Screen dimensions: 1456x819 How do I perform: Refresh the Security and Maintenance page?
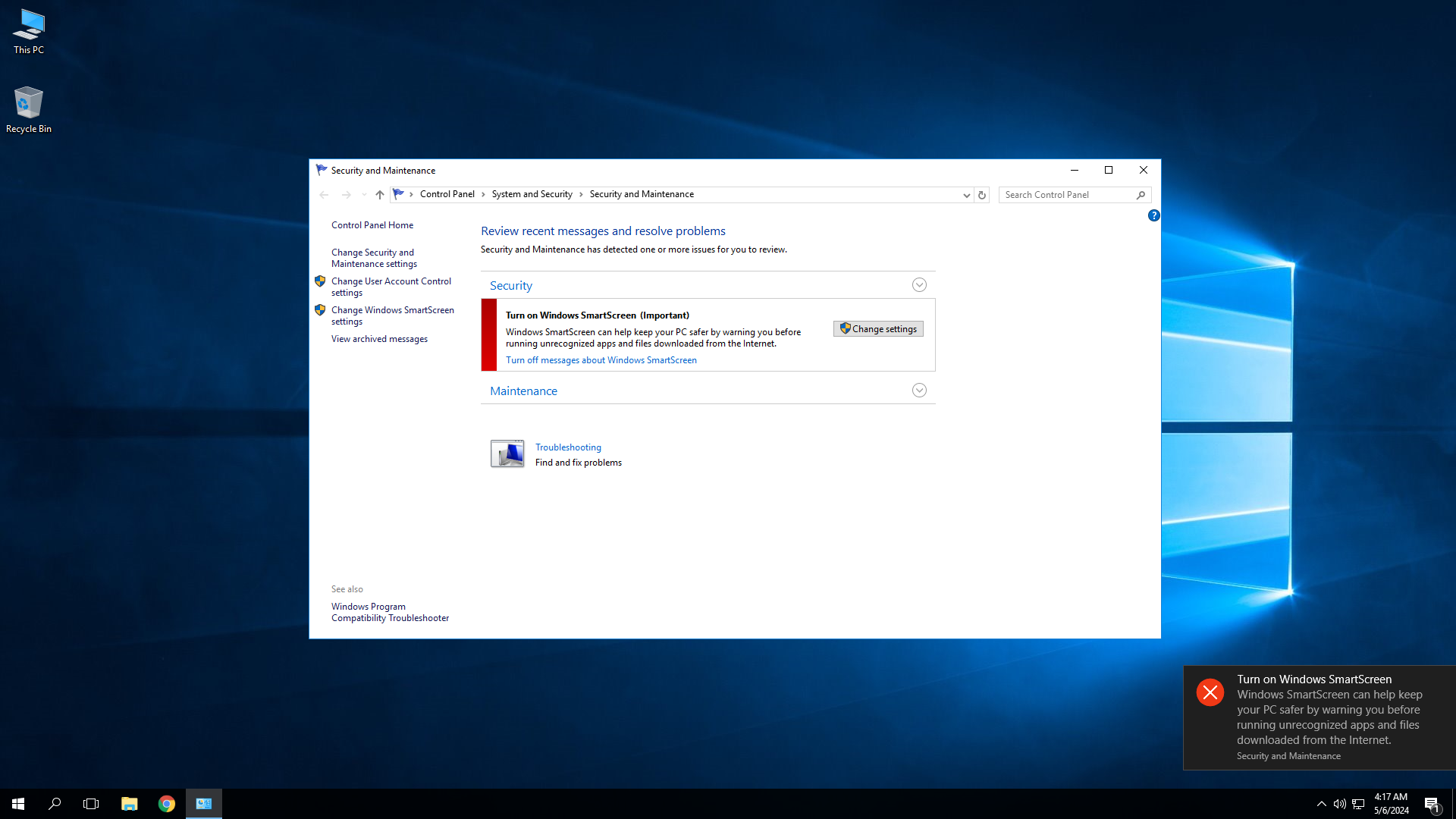(x=982, y=195)
